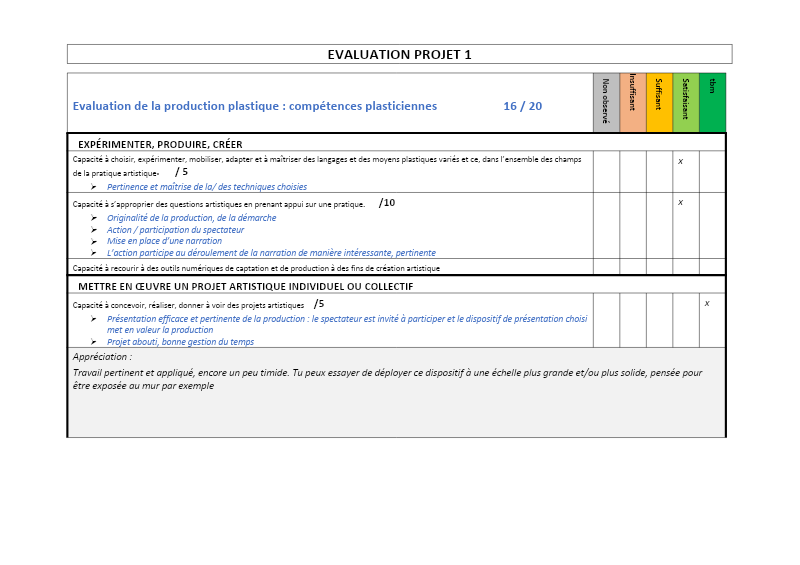Image resolution: width=800 pixels, height=565 pixels.
Task: Select the orange "Insuffisant" column header
Action: (633, 102)
